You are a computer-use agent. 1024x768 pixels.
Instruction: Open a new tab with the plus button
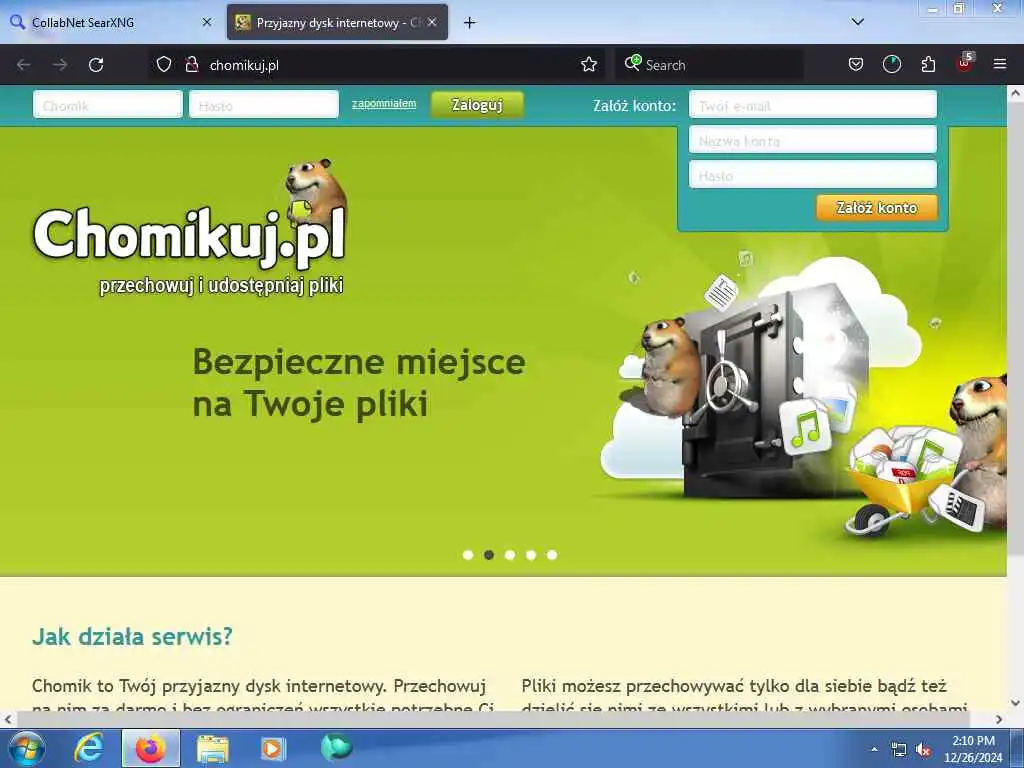click(469, 23)
